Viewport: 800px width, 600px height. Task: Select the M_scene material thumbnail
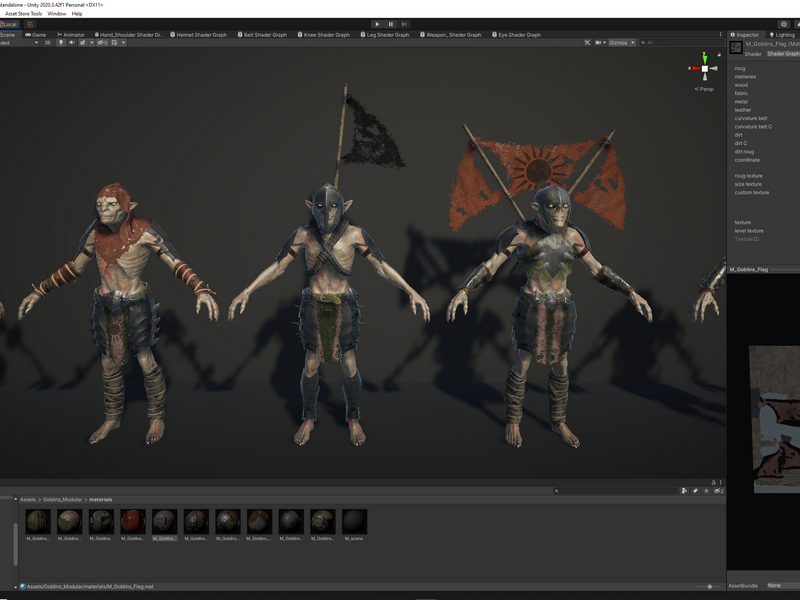[x=354, y=521]
